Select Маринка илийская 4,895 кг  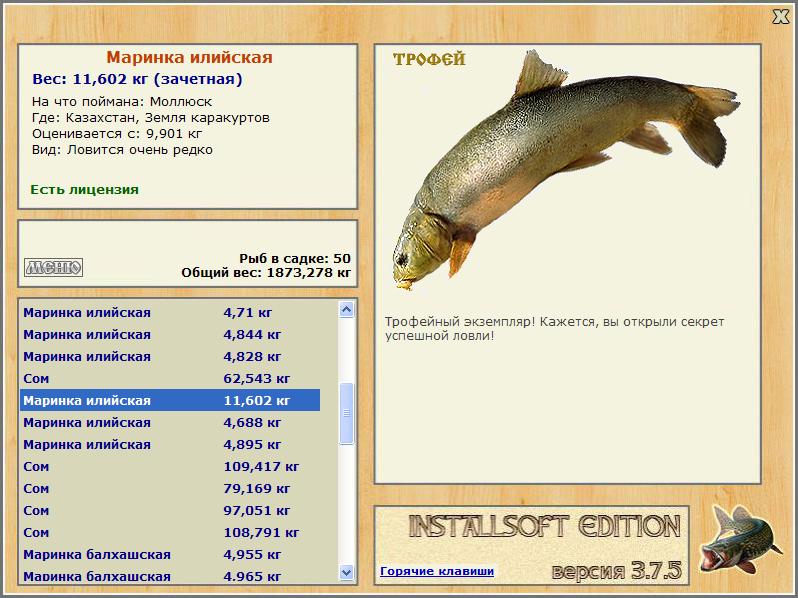tap(170, 445)
